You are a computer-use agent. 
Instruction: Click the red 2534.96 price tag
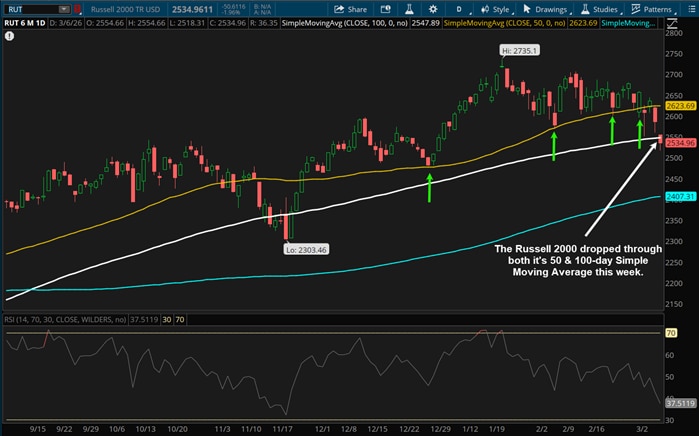coord(680,143)
